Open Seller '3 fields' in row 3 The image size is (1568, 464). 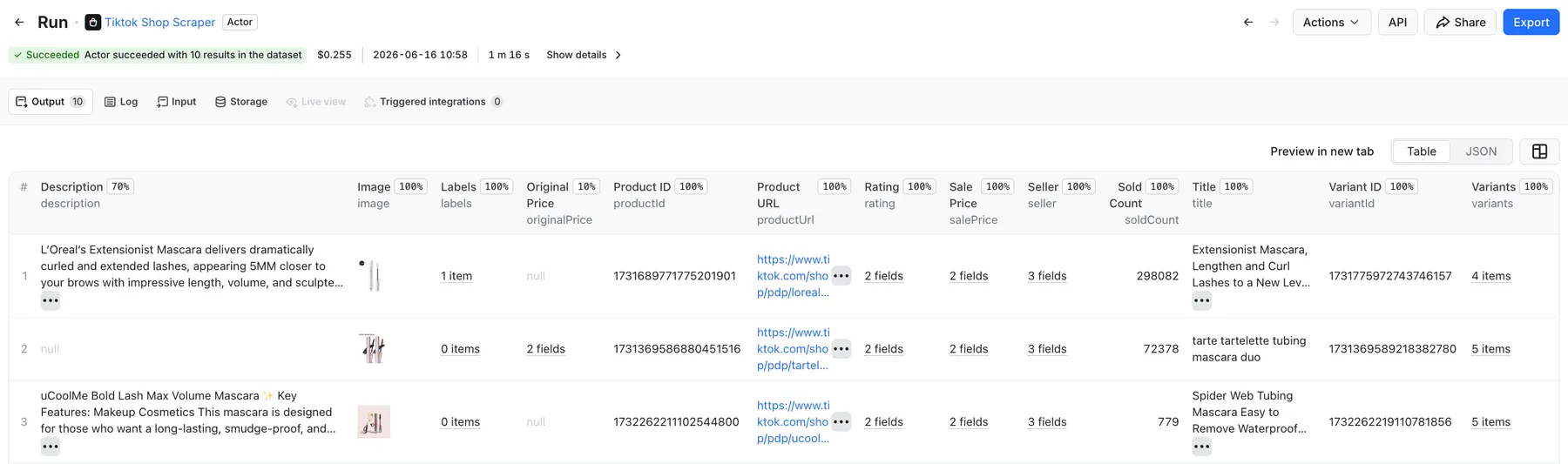[1047, 422]
